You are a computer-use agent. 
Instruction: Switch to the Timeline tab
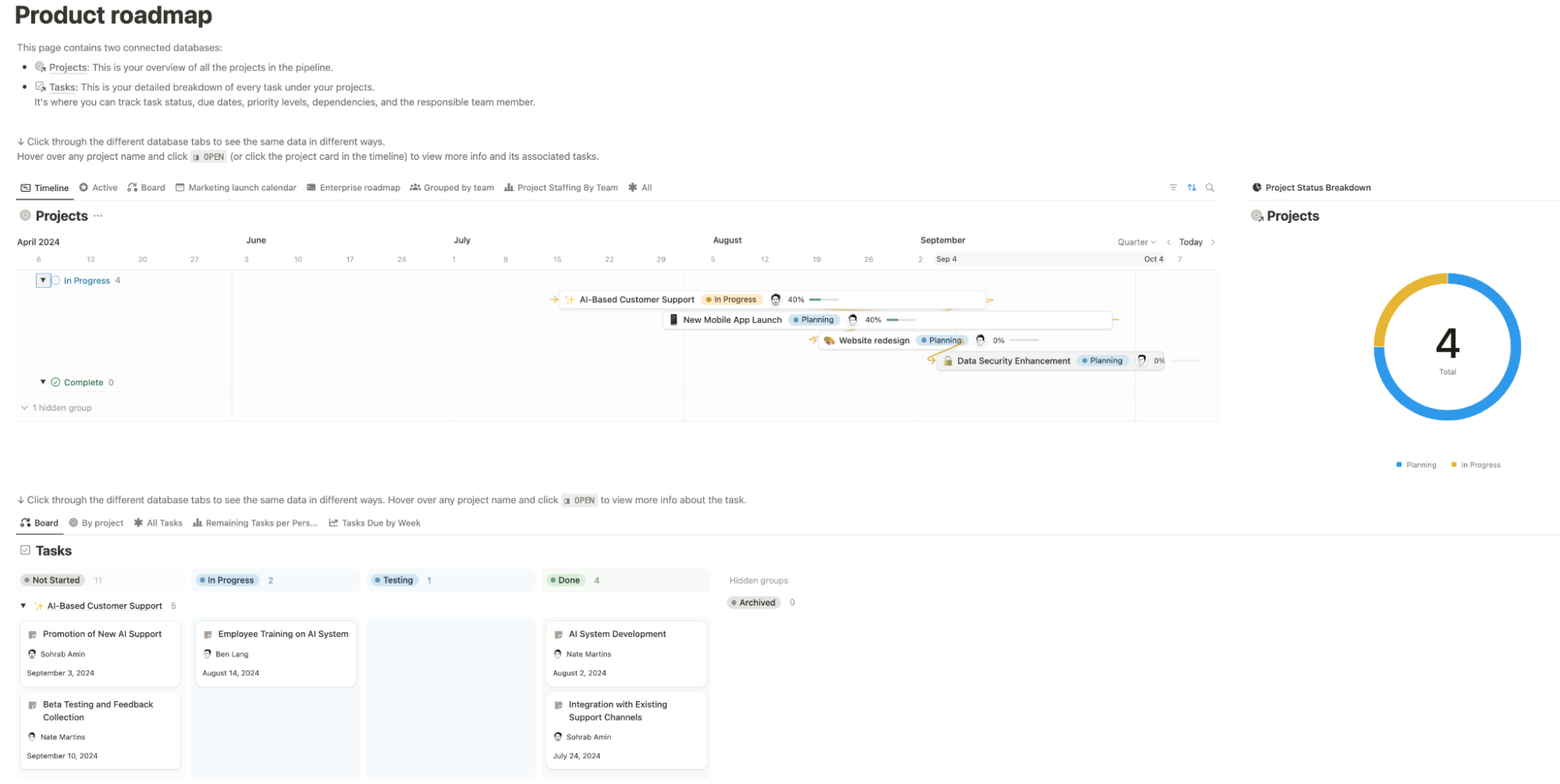44,188
